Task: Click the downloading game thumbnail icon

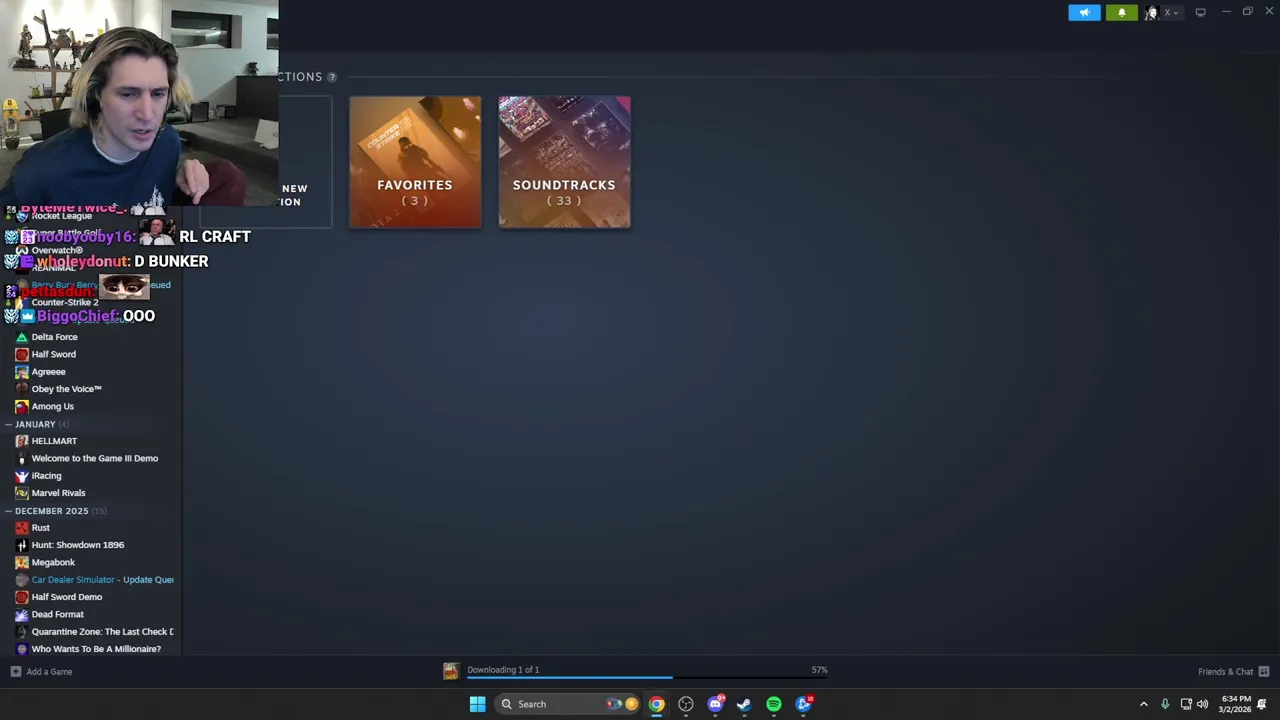Action: coord(451,671)
